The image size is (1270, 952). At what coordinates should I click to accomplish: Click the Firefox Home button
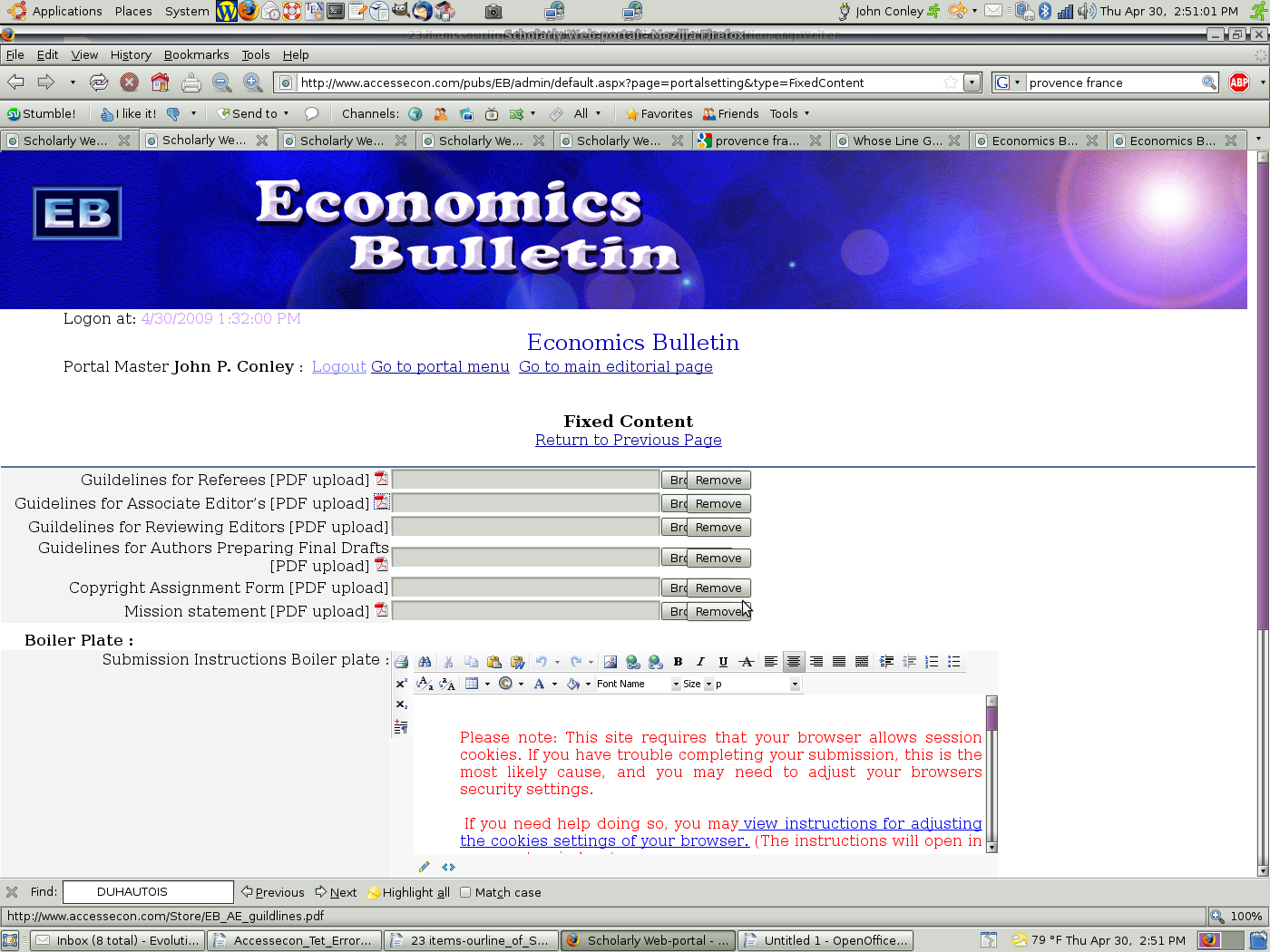tap(160, 83)
